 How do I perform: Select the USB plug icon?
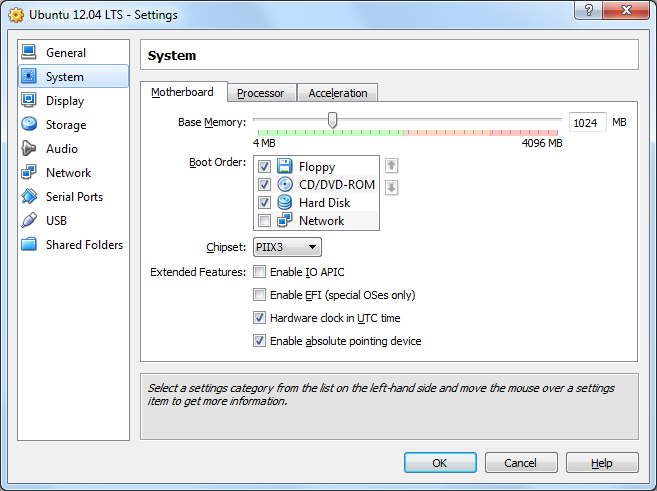tap(29, 220)
